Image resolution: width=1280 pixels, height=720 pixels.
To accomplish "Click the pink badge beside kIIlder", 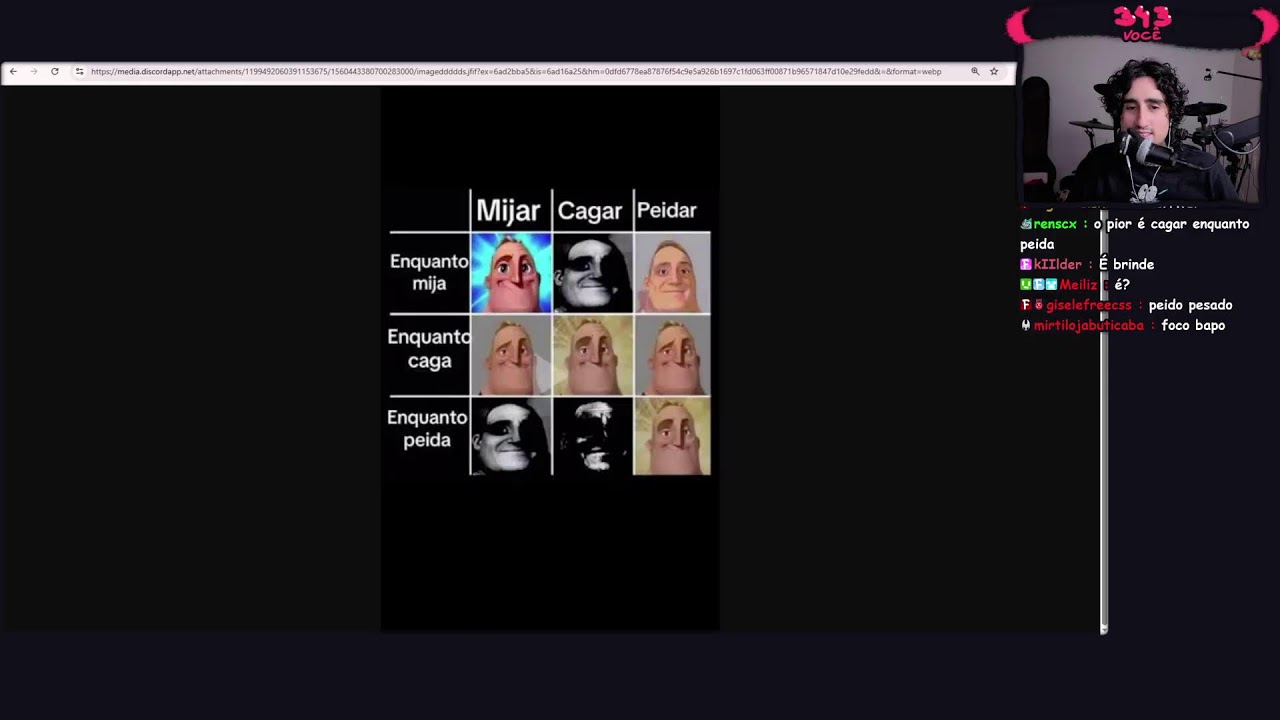I will [1026, 265].
